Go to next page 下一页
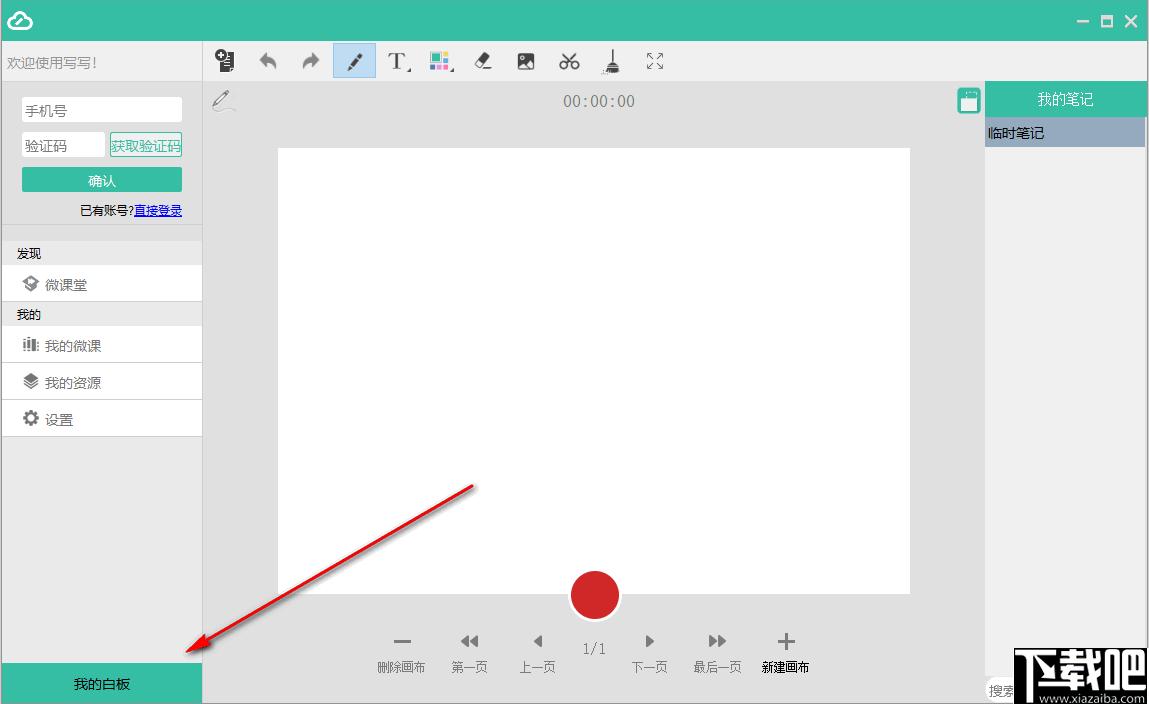 point(649,653)
